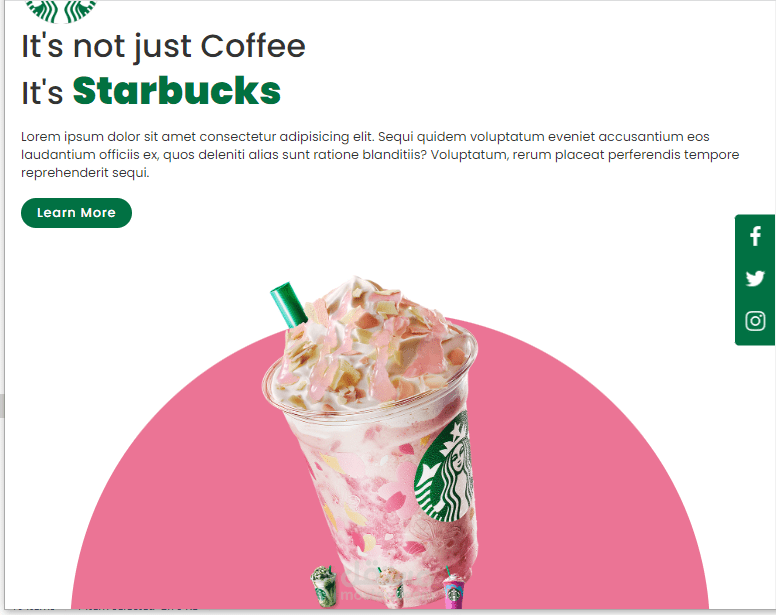Open the Facebook social link
776x615 pixels.
point(755,236)
